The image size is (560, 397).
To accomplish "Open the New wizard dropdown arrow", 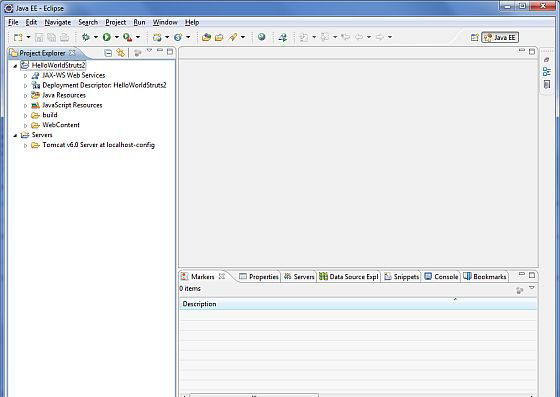I will tap(28, 37).
